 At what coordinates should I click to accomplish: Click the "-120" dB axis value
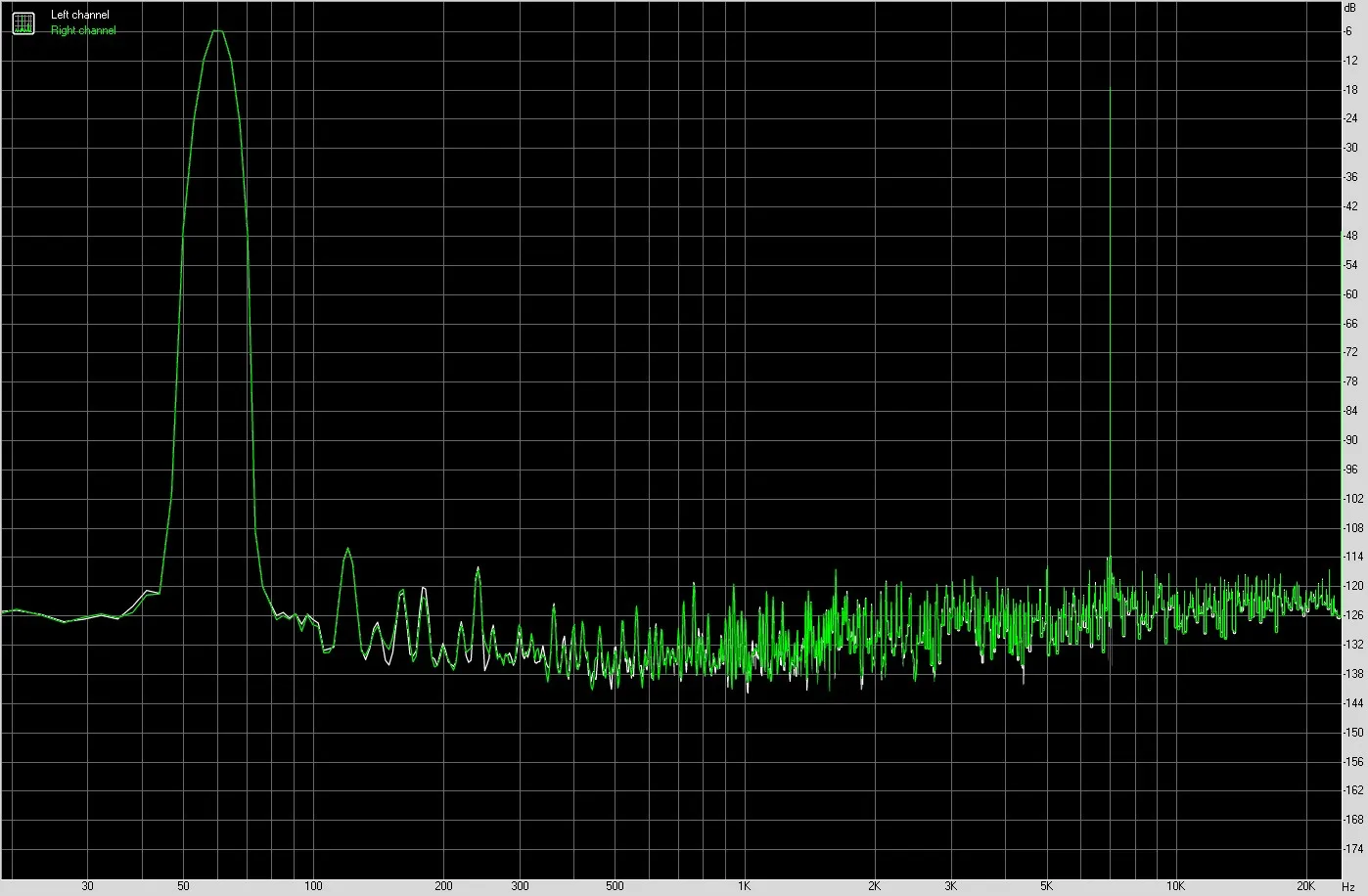(1353, 586)
